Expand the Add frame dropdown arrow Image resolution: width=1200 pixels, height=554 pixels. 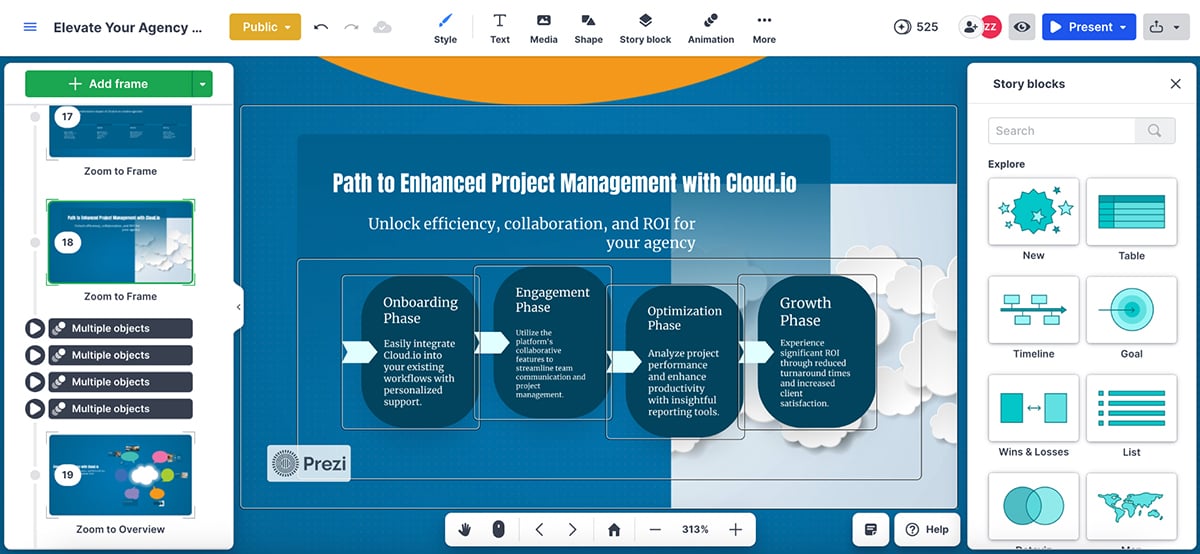(203, 84)
